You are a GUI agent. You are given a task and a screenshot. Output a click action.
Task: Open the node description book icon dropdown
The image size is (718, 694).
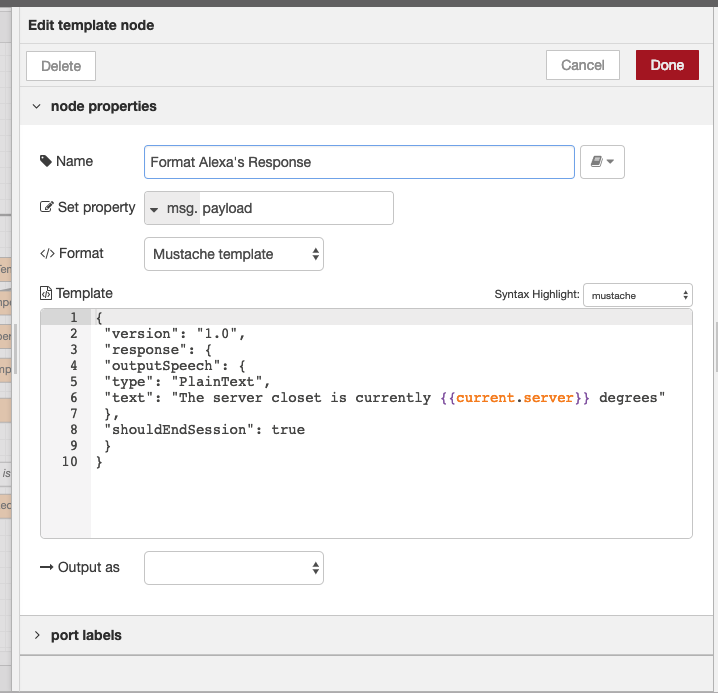tap(602, 162)
